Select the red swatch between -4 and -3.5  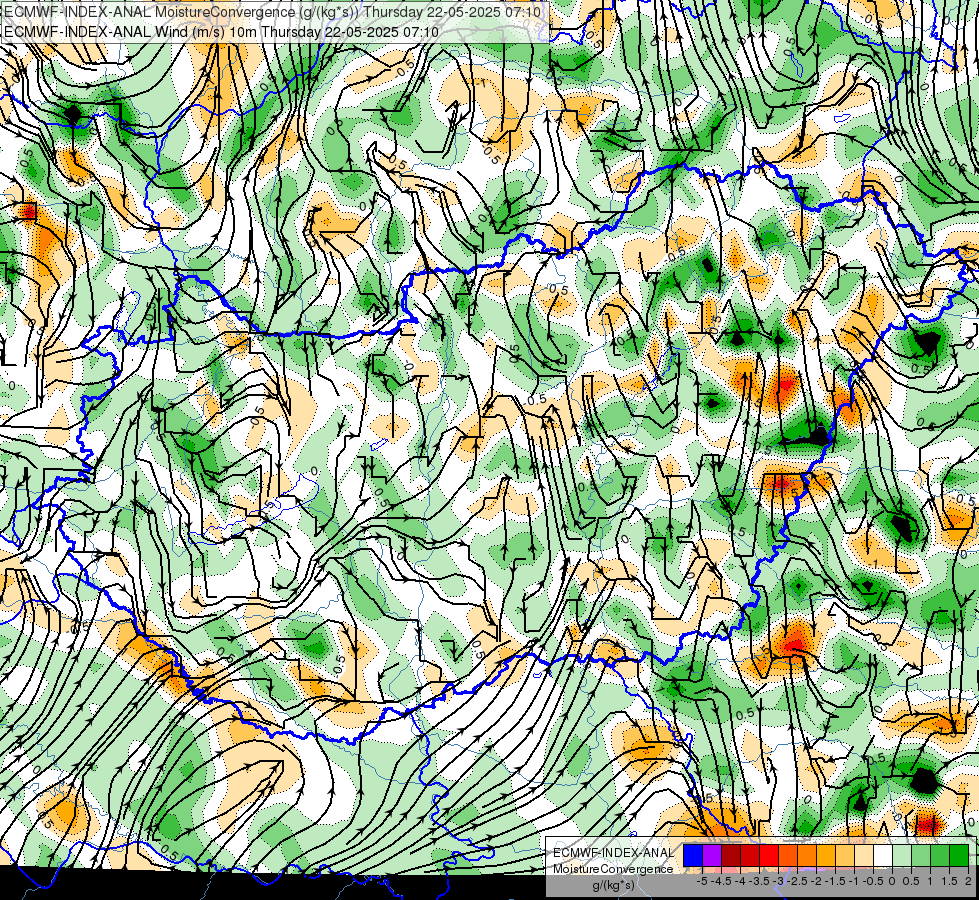750,855
